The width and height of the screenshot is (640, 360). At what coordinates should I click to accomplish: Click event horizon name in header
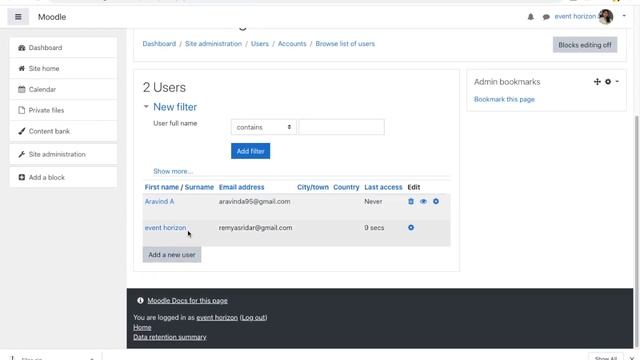pos(575,16)
